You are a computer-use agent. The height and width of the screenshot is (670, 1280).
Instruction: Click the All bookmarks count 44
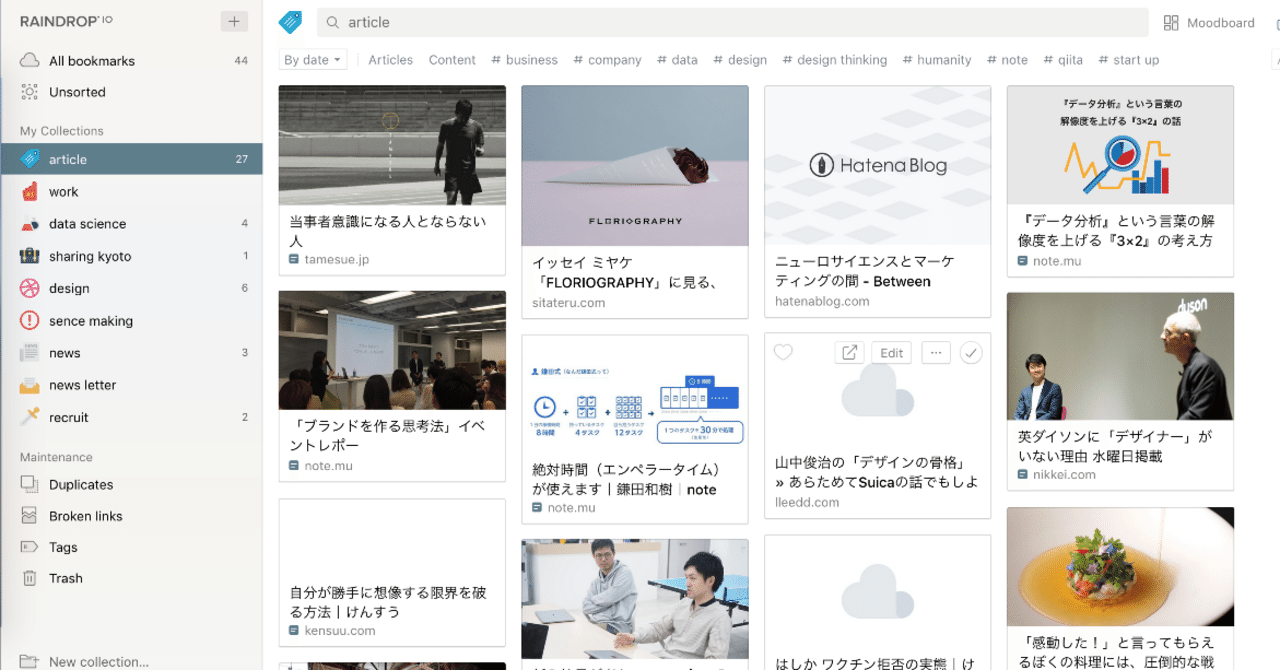click(241, 61)
